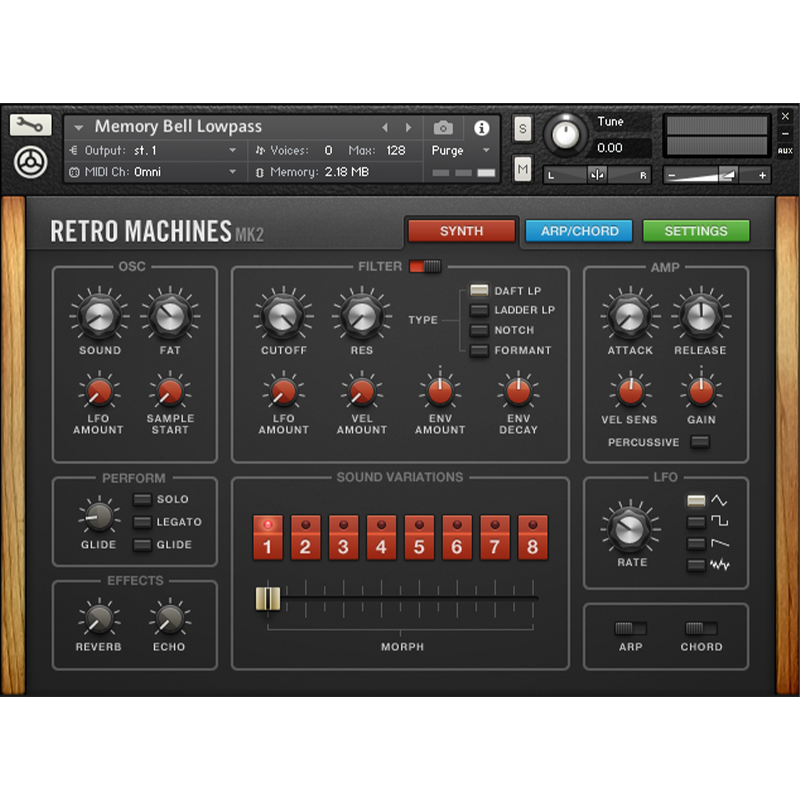Click the Kontakt instrument logo icon
Viewport: 800px width, 800px height.
click(31, 163)
